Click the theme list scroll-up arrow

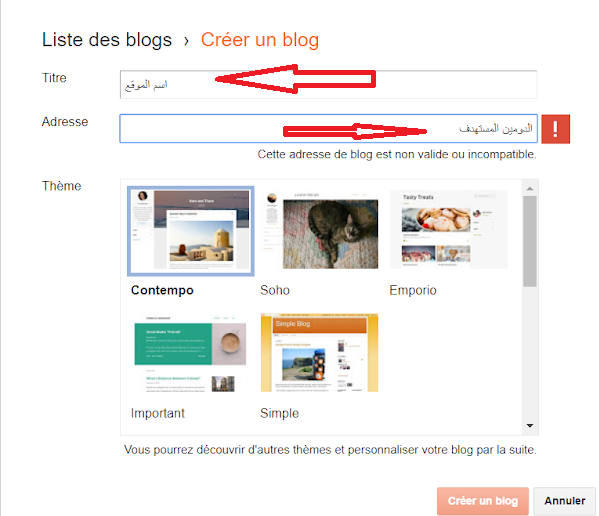[530, 189]
